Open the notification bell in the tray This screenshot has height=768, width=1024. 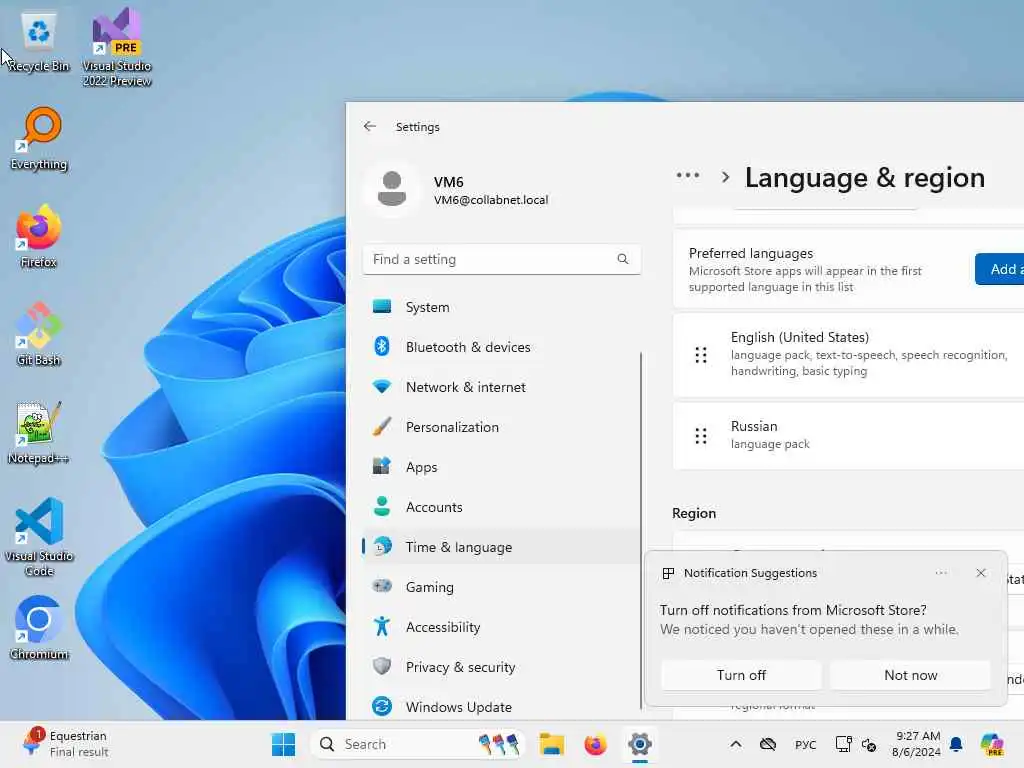click(956, 744)
